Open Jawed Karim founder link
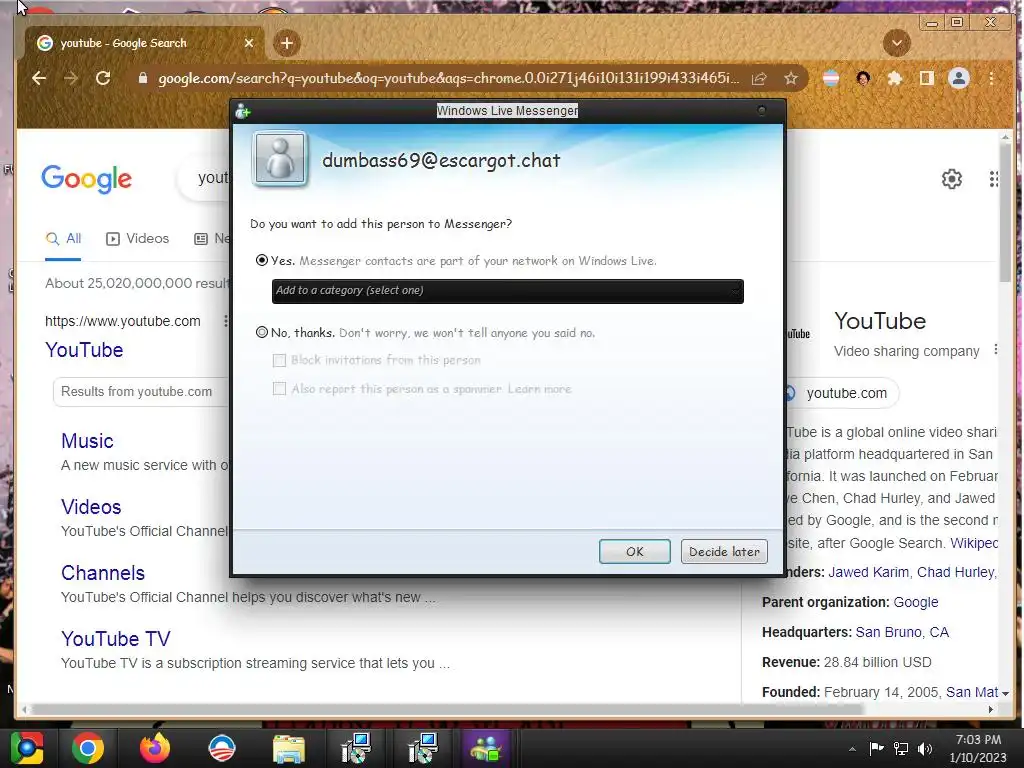Screen dimensions: 1024x768 (869, 572)
